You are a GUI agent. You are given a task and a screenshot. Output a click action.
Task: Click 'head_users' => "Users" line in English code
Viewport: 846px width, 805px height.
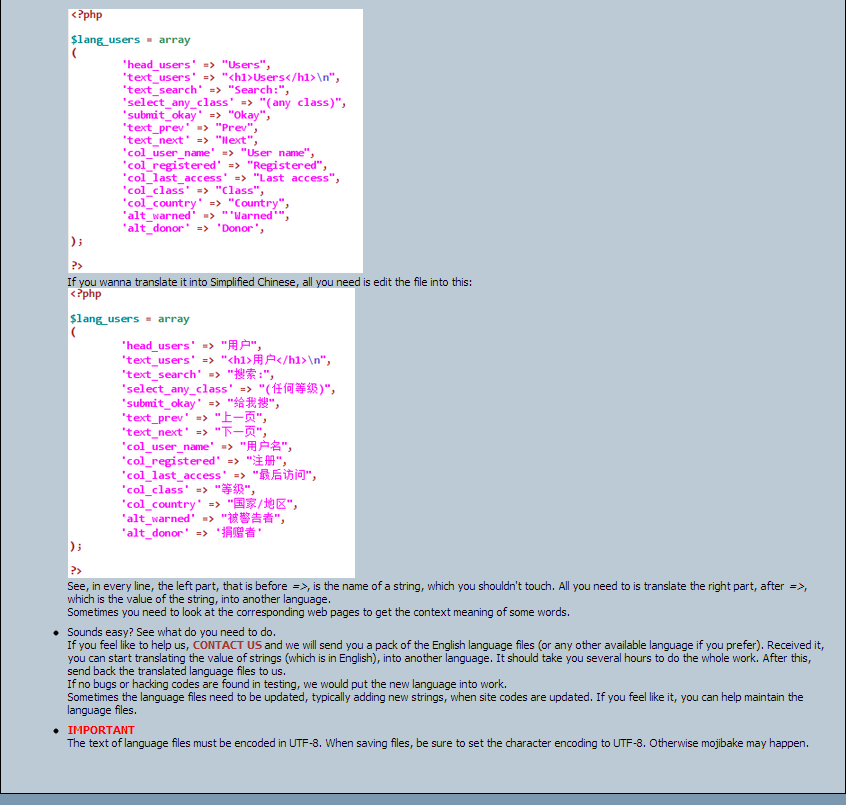point(196,65)
